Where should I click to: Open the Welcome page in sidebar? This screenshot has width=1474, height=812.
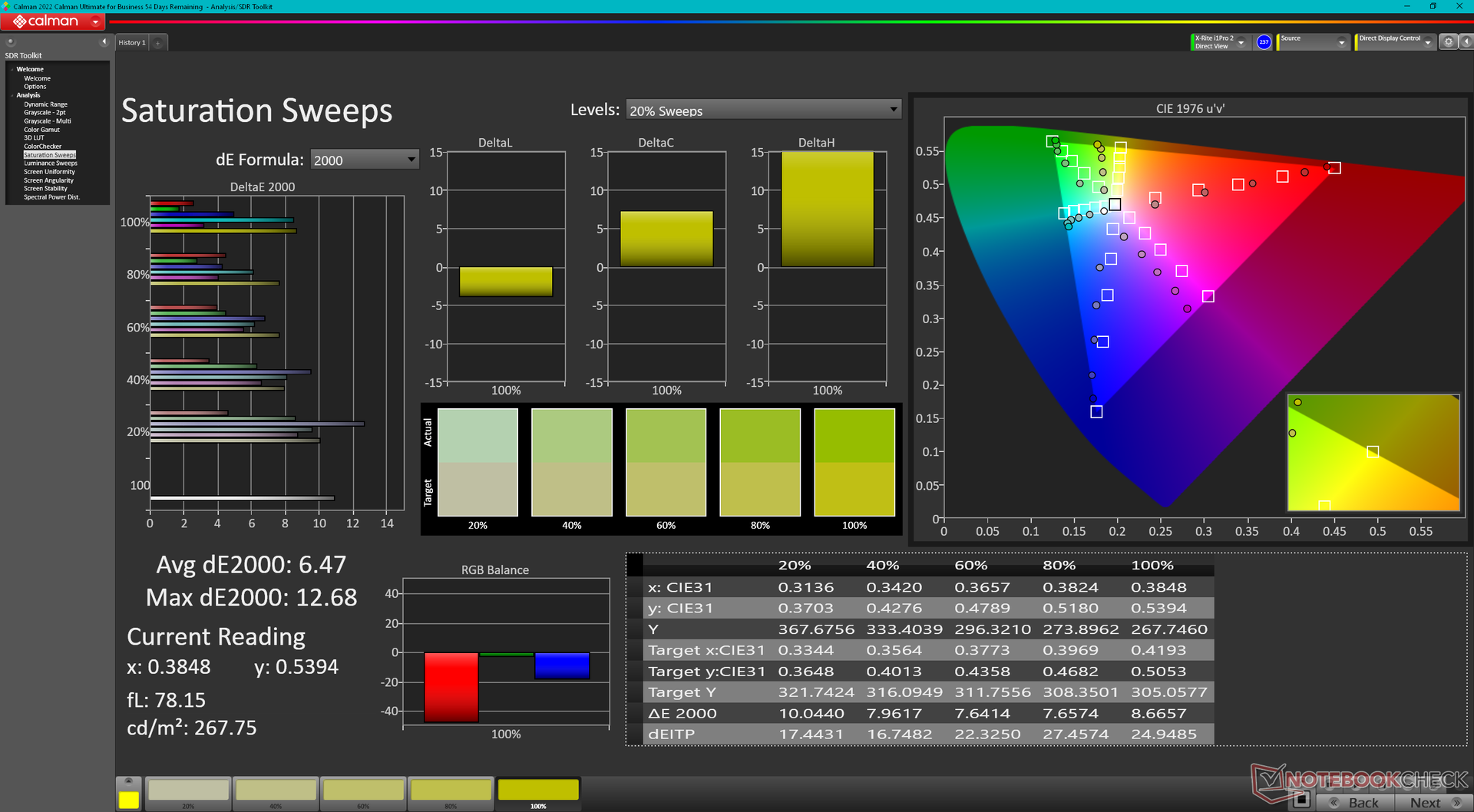point(37,78)
